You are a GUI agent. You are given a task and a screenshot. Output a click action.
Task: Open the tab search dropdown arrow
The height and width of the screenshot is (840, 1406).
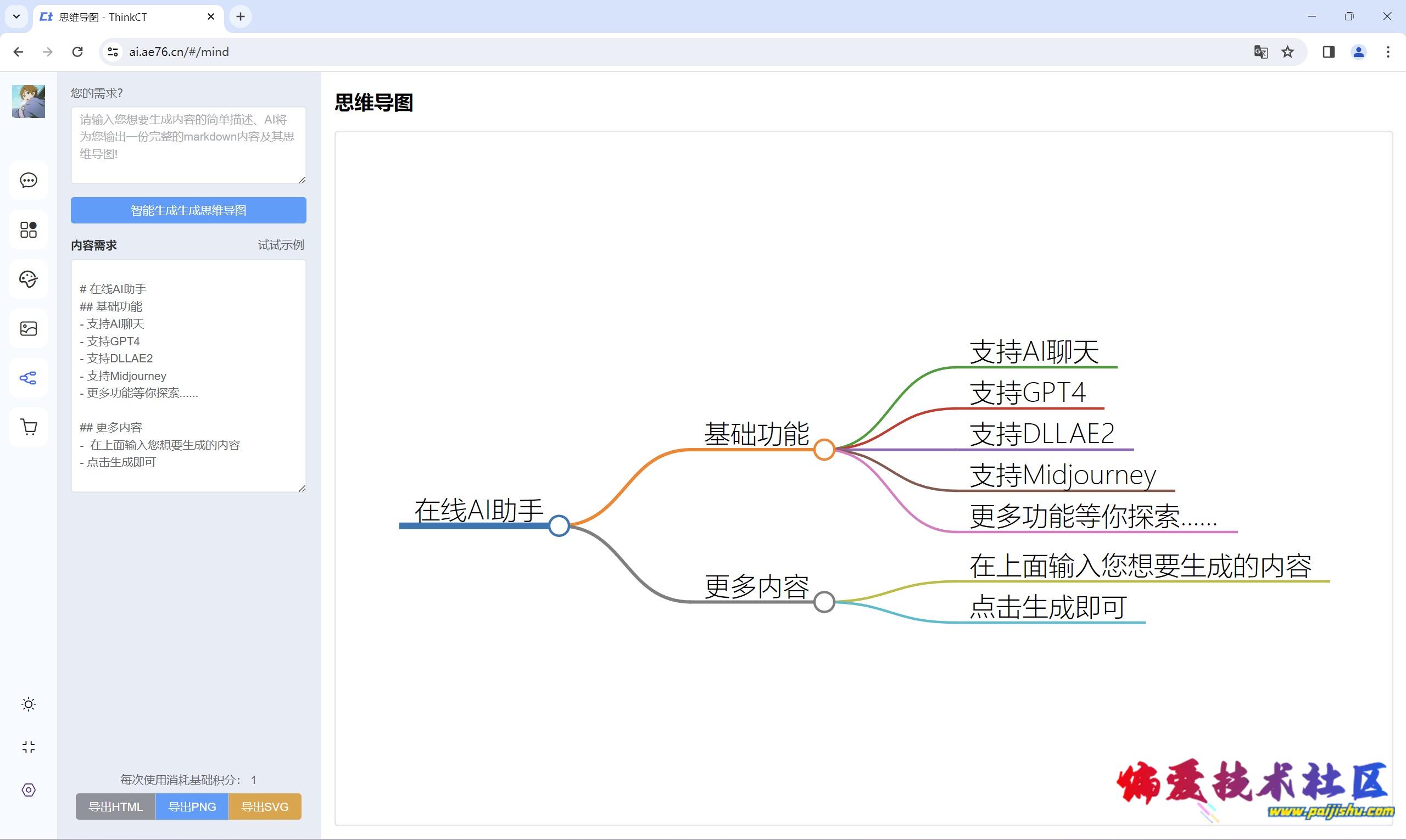pyautogui.click(x=16, y=16)
